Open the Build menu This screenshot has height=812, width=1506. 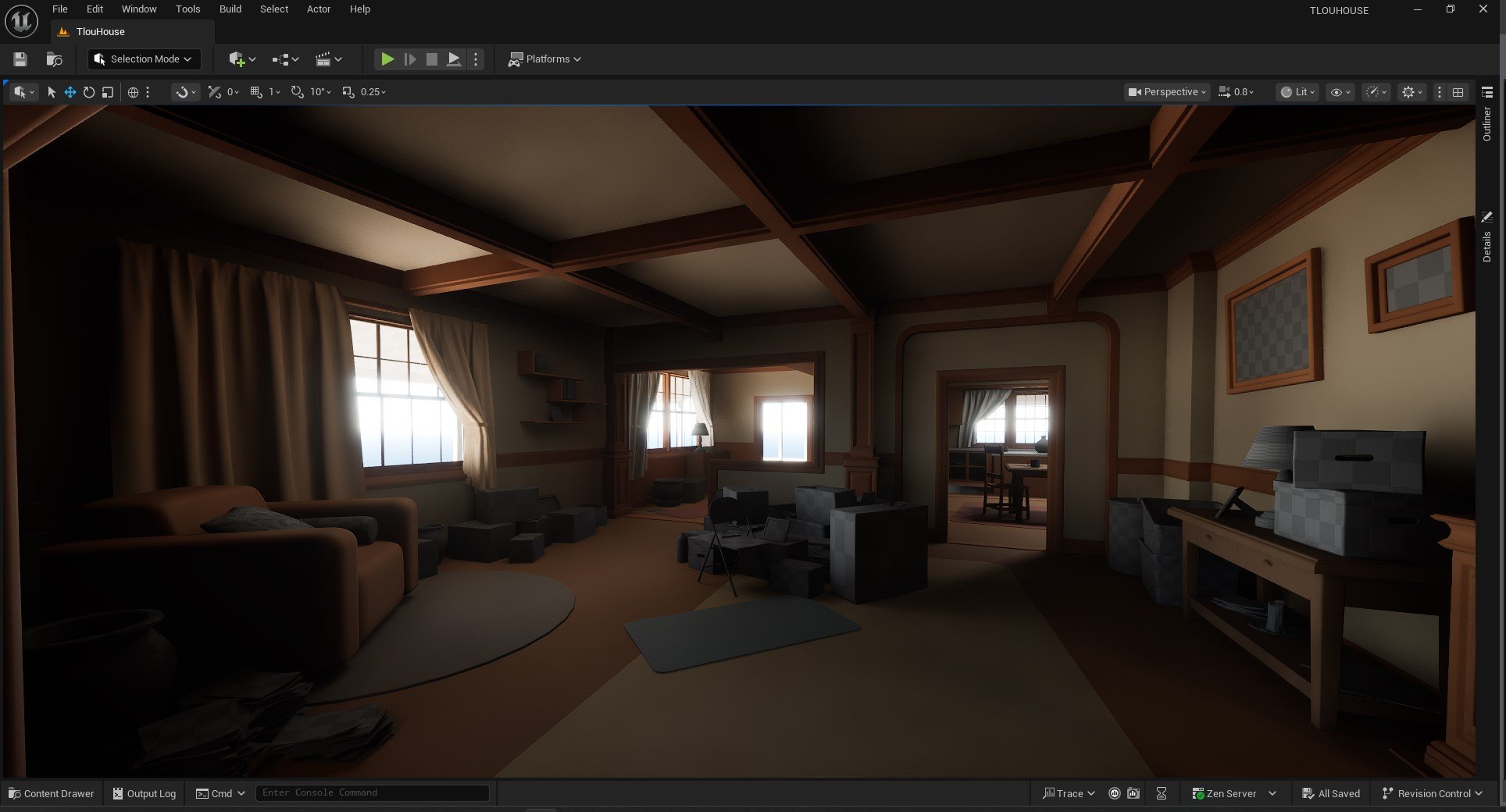(230, 9)
